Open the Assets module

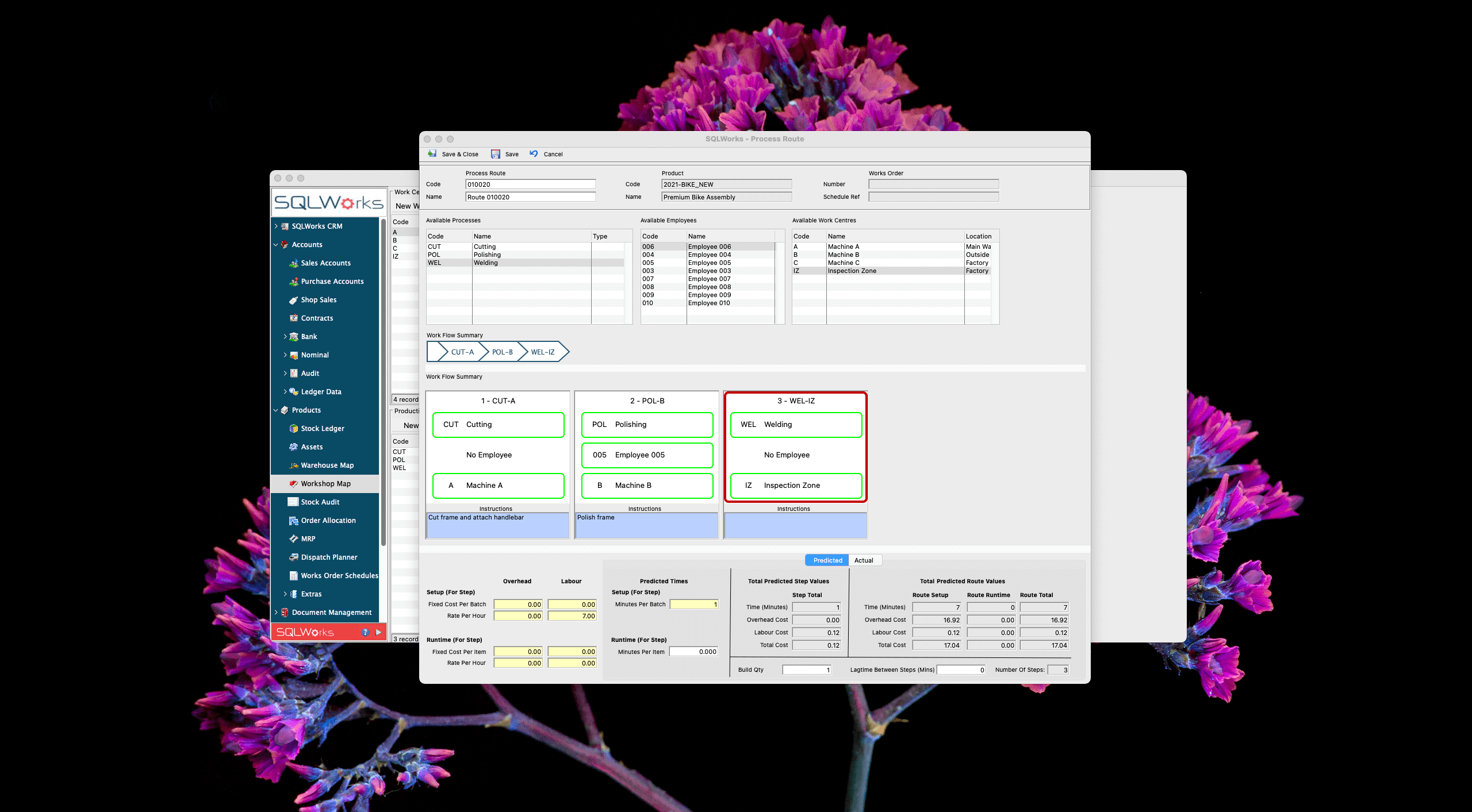point(313,447)
